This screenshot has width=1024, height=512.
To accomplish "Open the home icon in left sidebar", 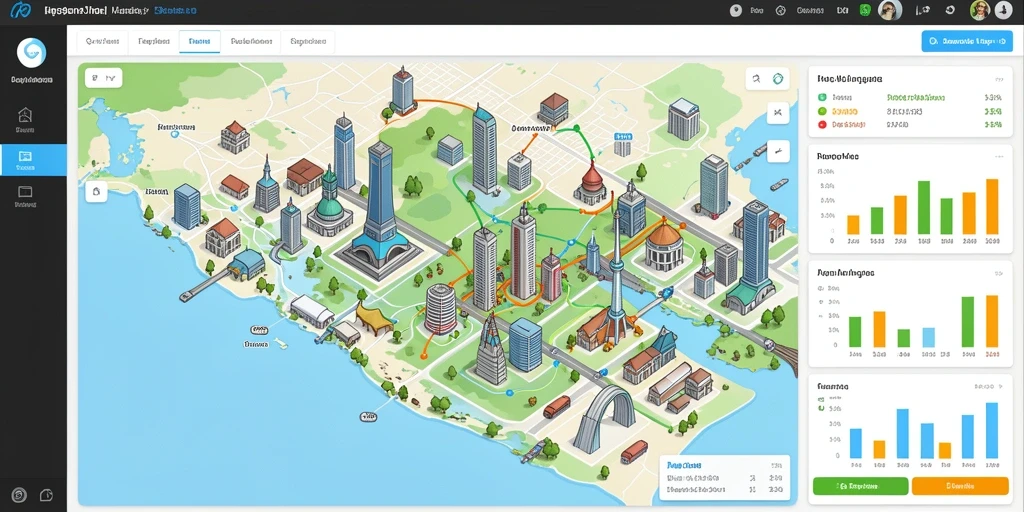I will click(25, 116).
